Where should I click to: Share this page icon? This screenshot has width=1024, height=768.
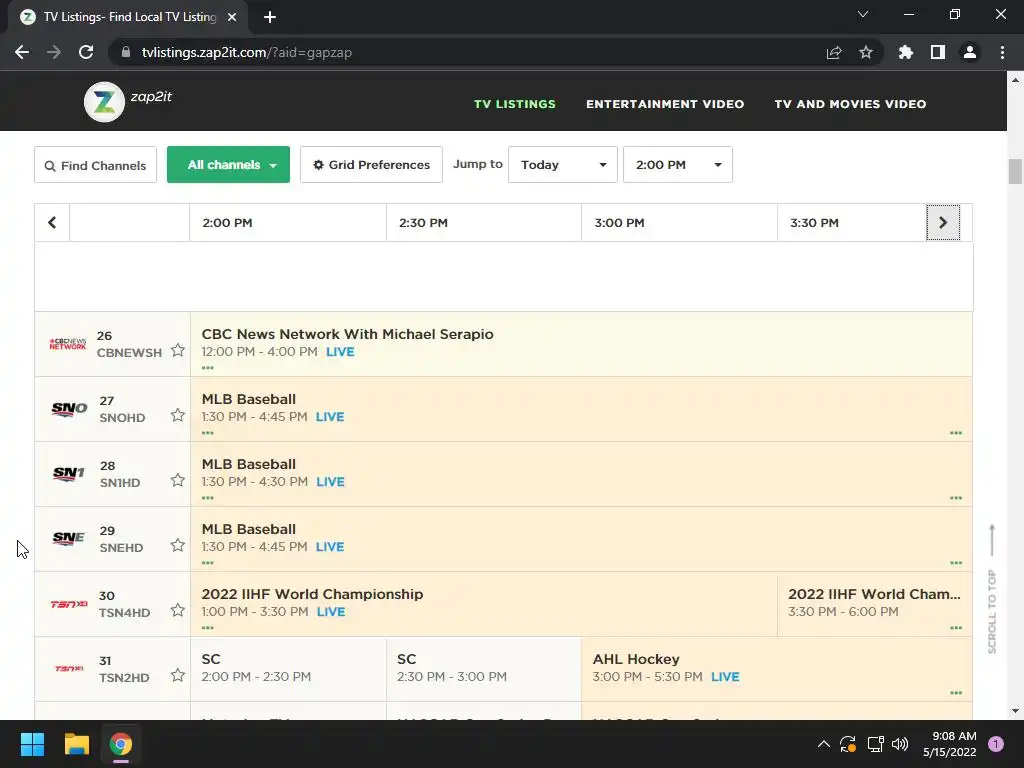tap(834, 52)
